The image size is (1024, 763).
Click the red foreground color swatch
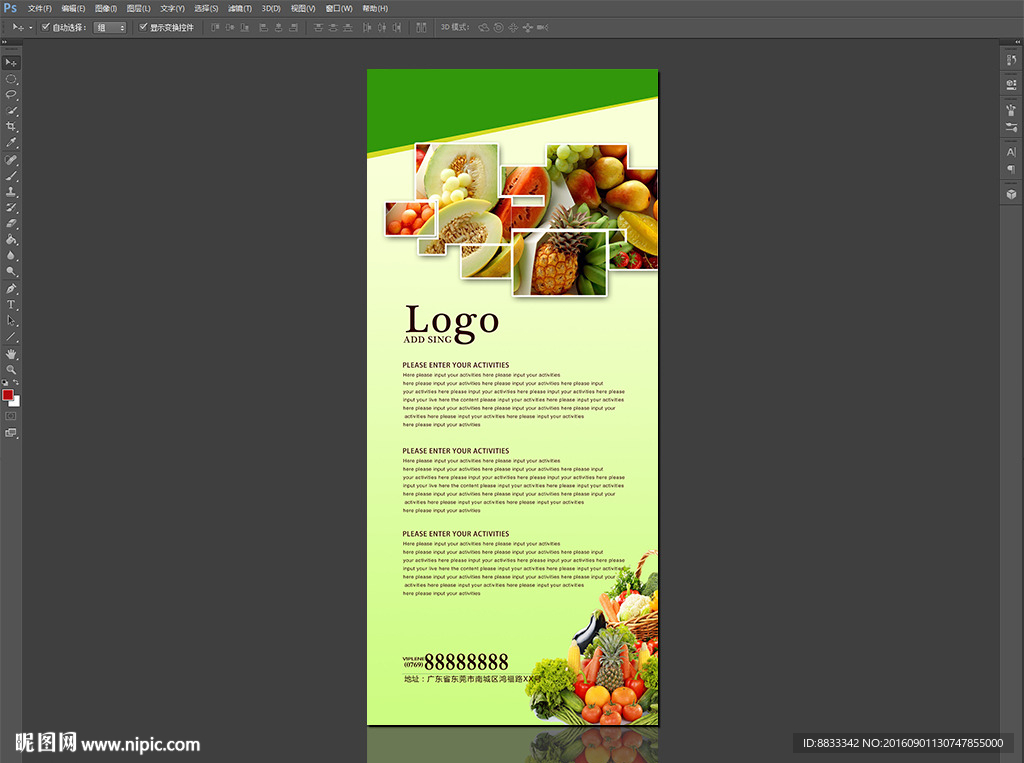pyautogui.click(x=8, y=395)
